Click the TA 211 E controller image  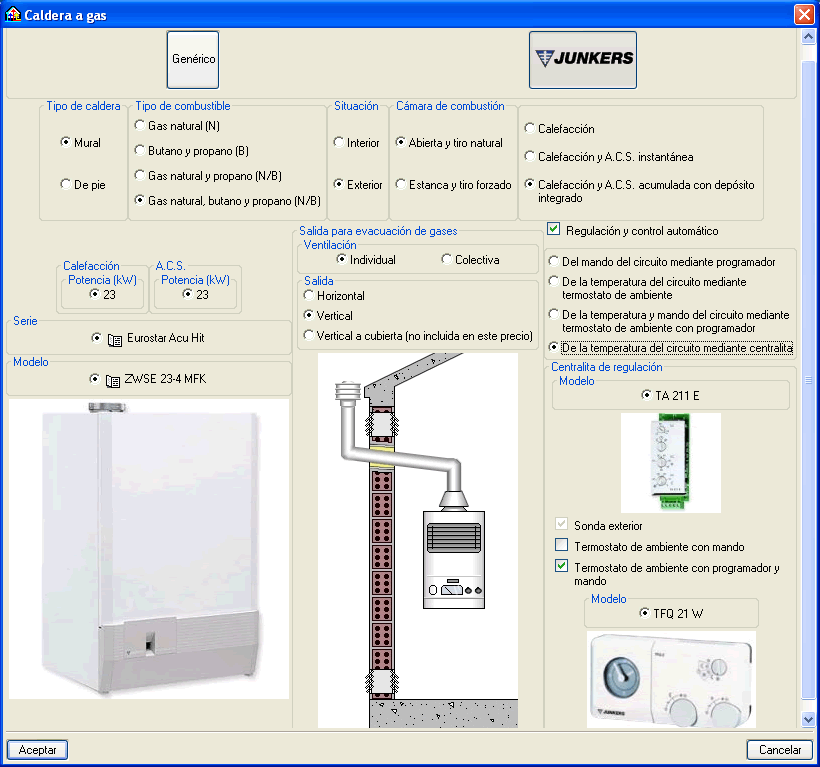(x=671, y=463)
